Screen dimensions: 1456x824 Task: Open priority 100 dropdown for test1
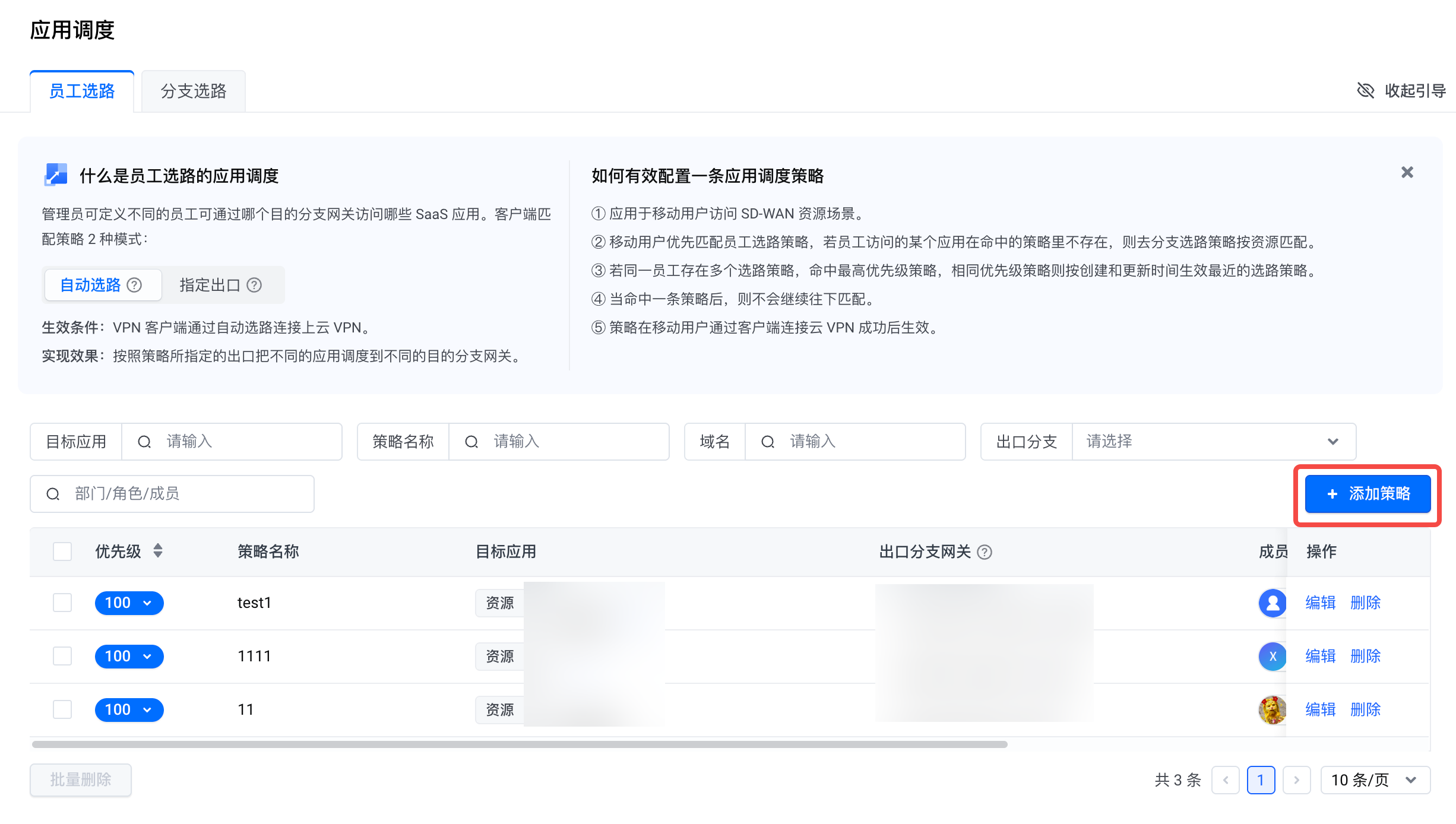pyautogui.click(x=129, y=603)
